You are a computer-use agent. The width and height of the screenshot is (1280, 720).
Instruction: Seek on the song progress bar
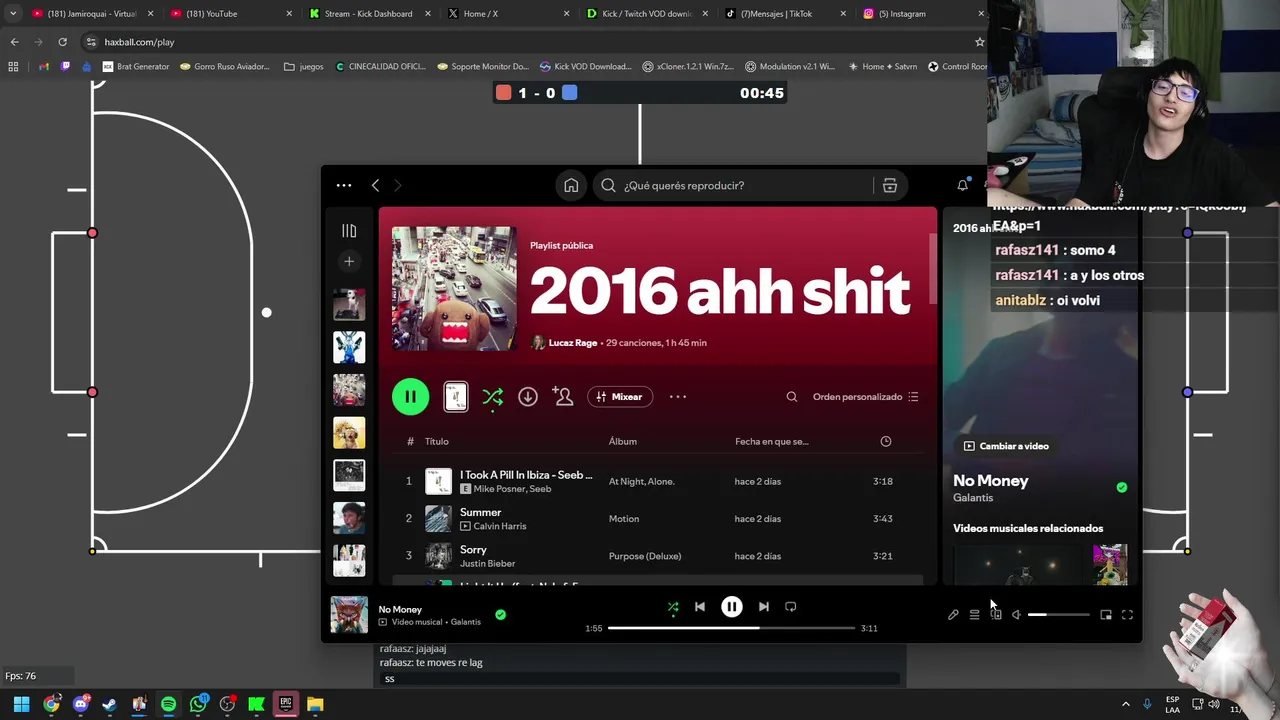pos(731,628)
